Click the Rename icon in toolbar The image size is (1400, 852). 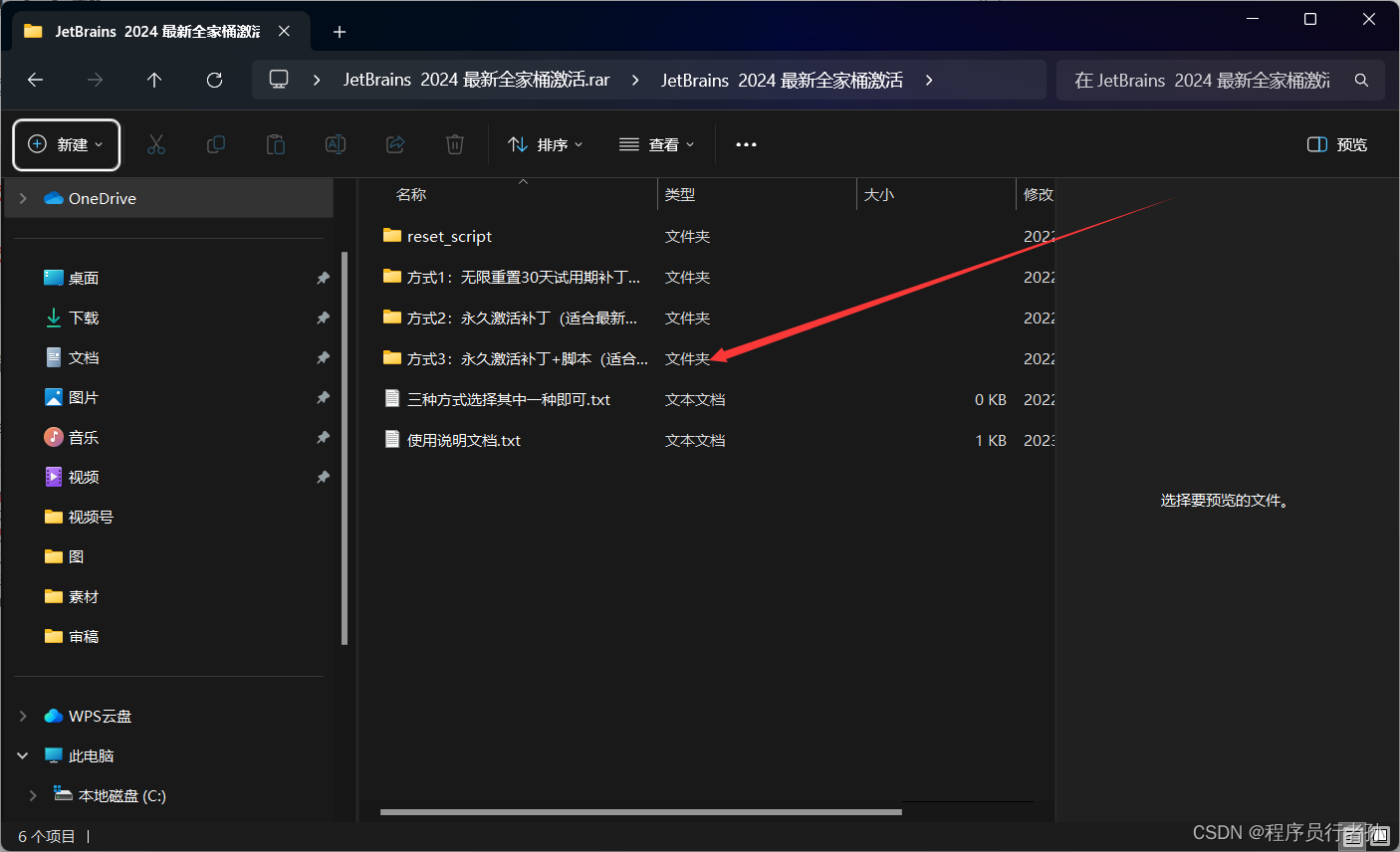click(x=336, y=144)
